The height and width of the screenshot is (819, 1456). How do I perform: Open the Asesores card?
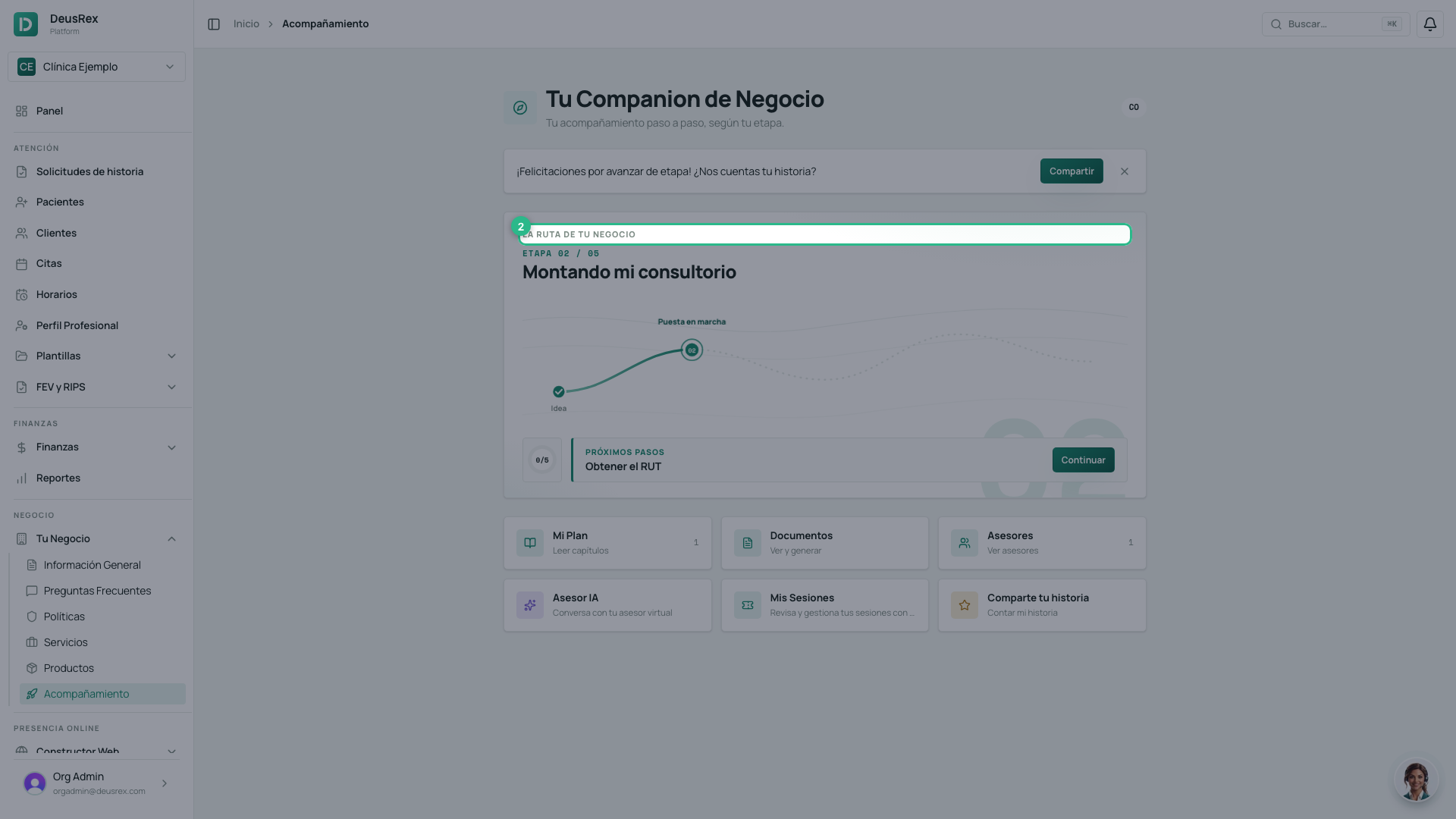pyautogui.click(x=1042, y=543)
